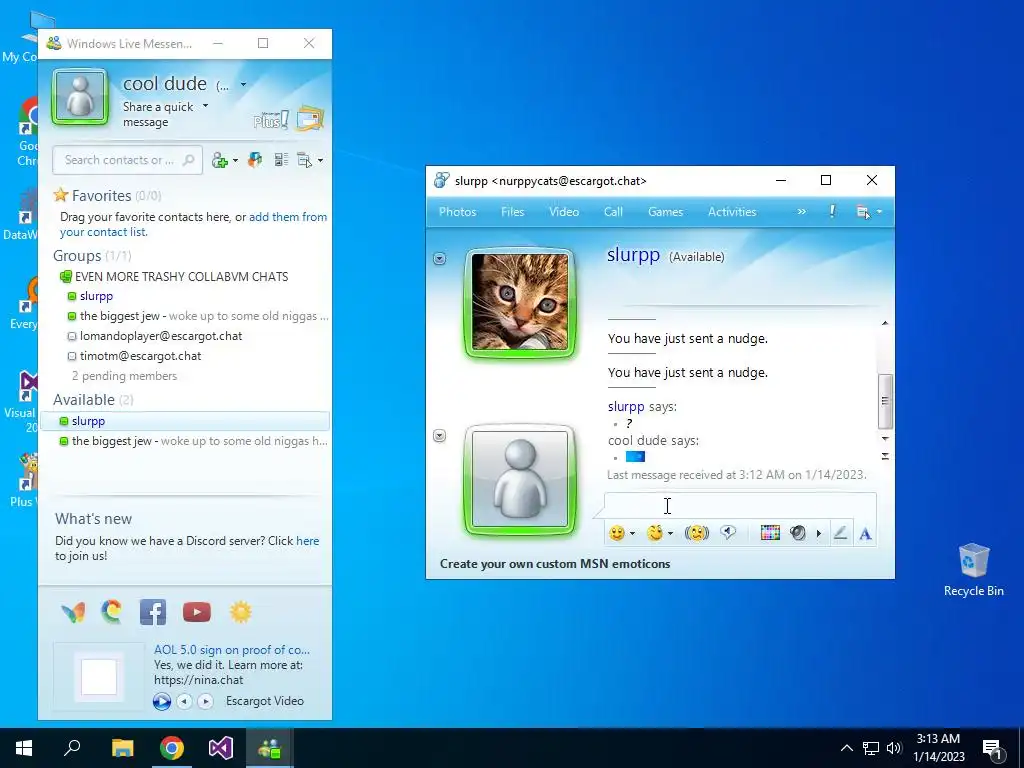Click into the message input box

740,506
